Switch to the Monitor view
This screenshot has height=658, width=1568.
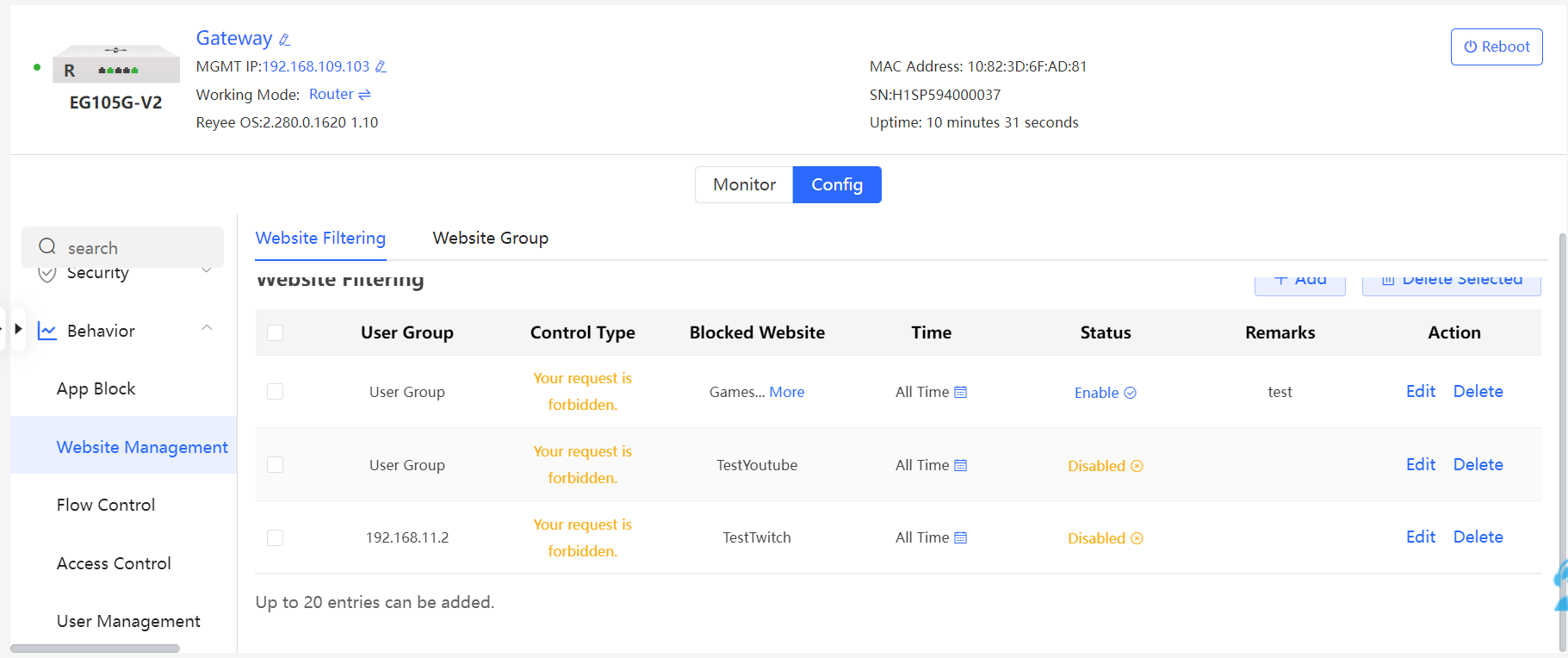pos(744,185)
